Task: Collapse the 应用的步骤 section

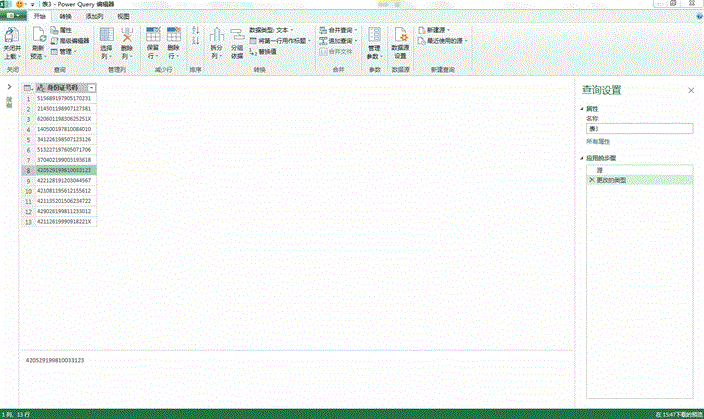Action: click(582, 158)
